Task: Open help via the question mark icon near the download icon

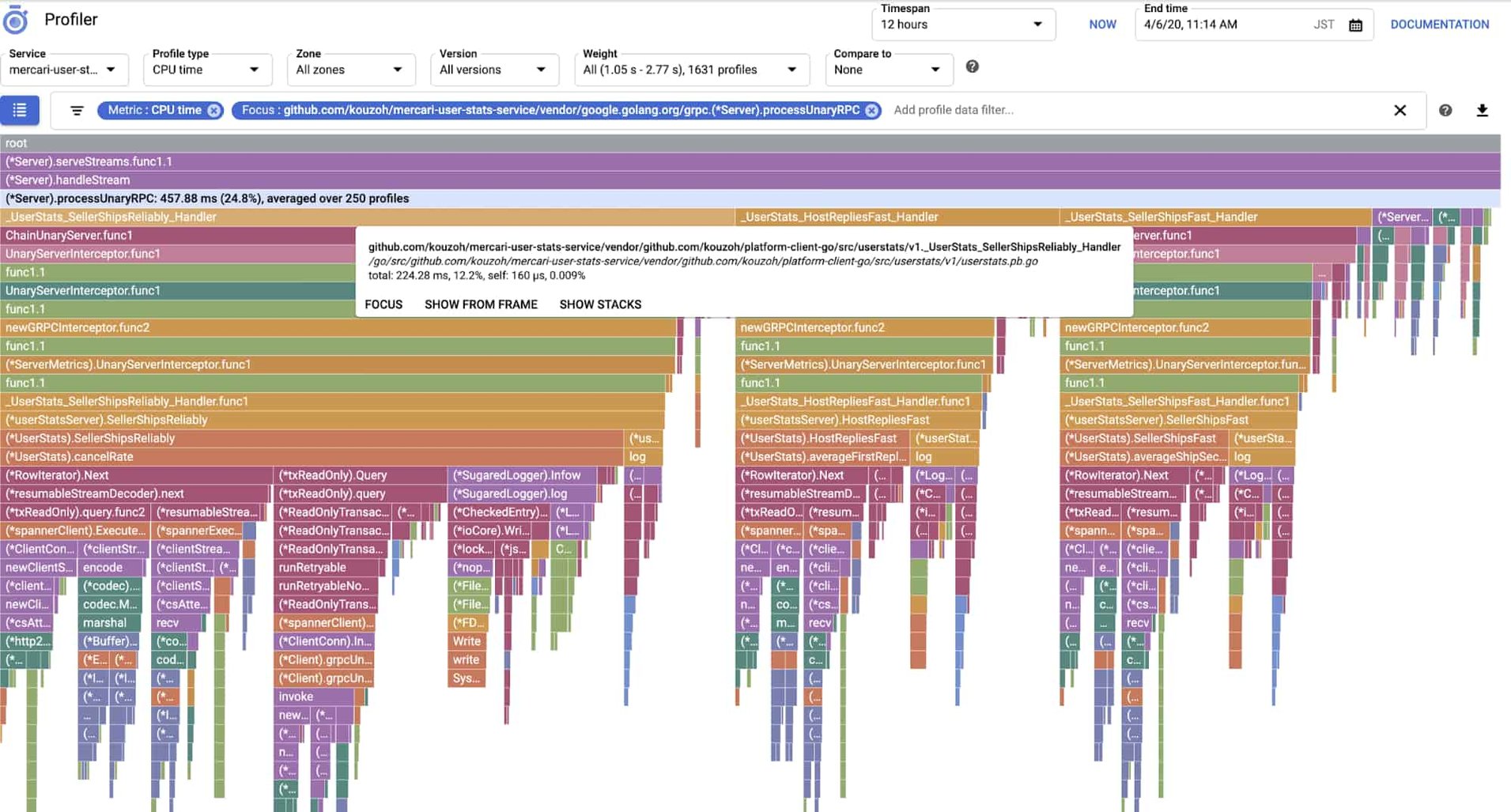Action: pyautogui.click(x=1446, y=110)
